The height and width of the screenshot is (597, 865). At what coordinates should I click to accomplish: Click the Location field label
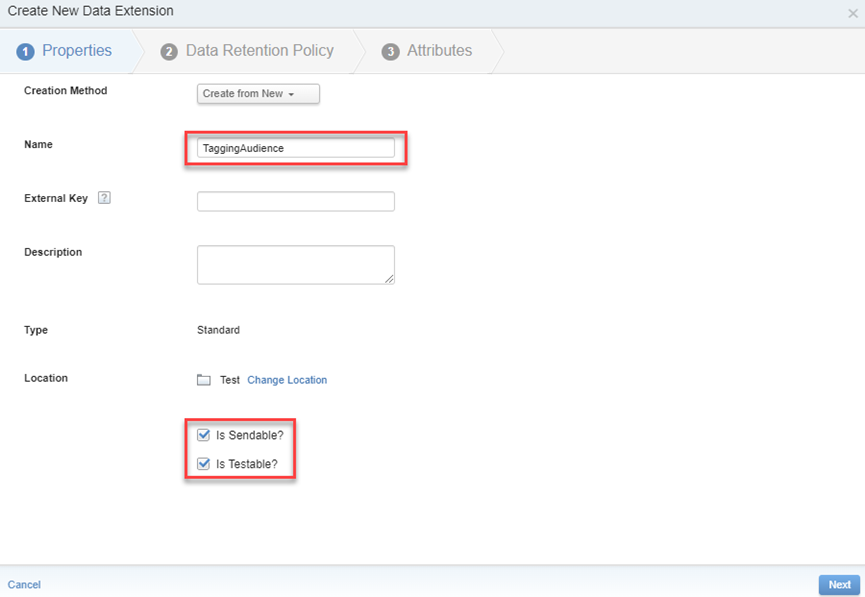pos(46,378)
